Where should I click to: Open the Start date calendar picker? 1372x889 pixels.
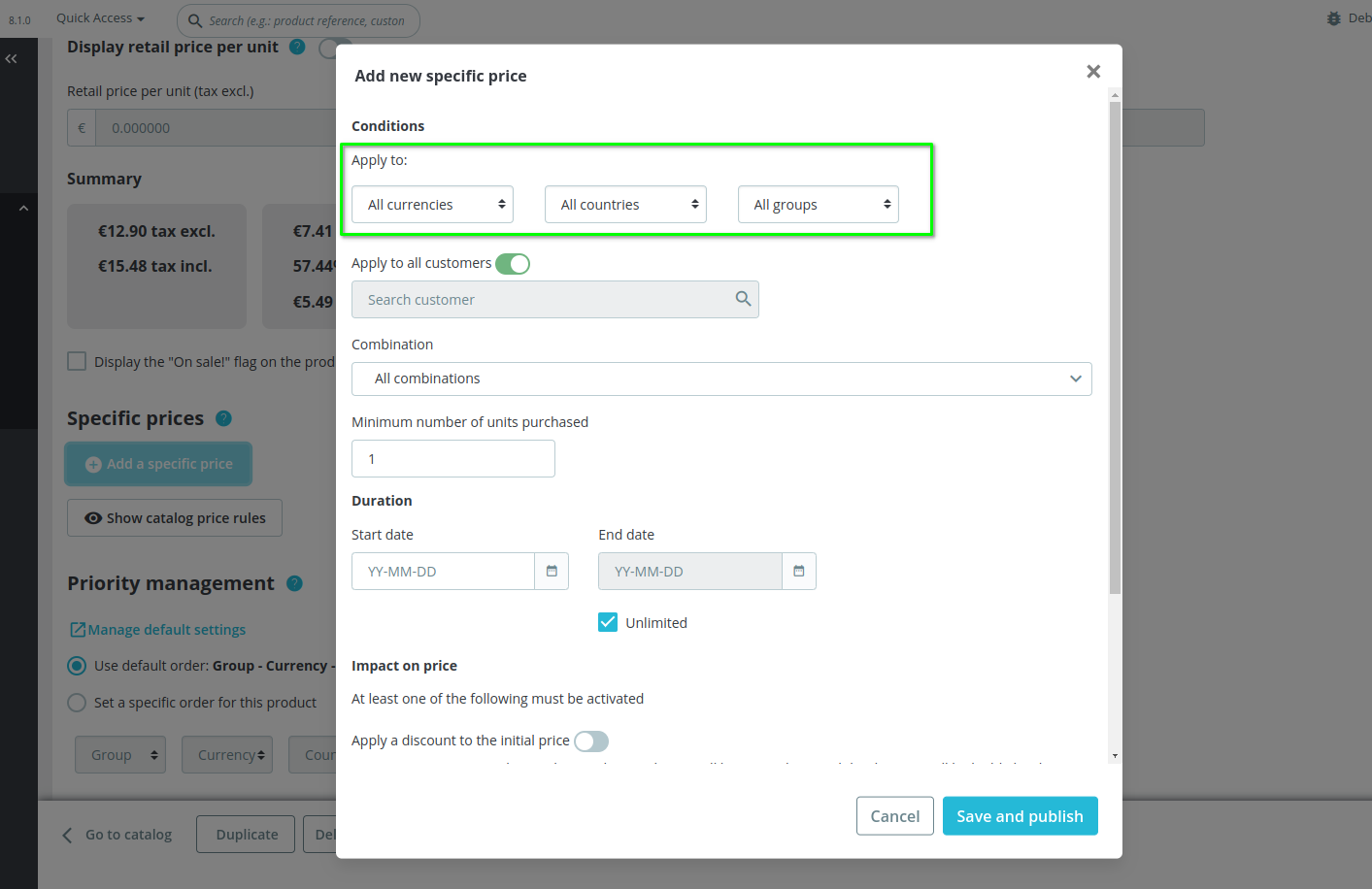click(x=552, y=571)
